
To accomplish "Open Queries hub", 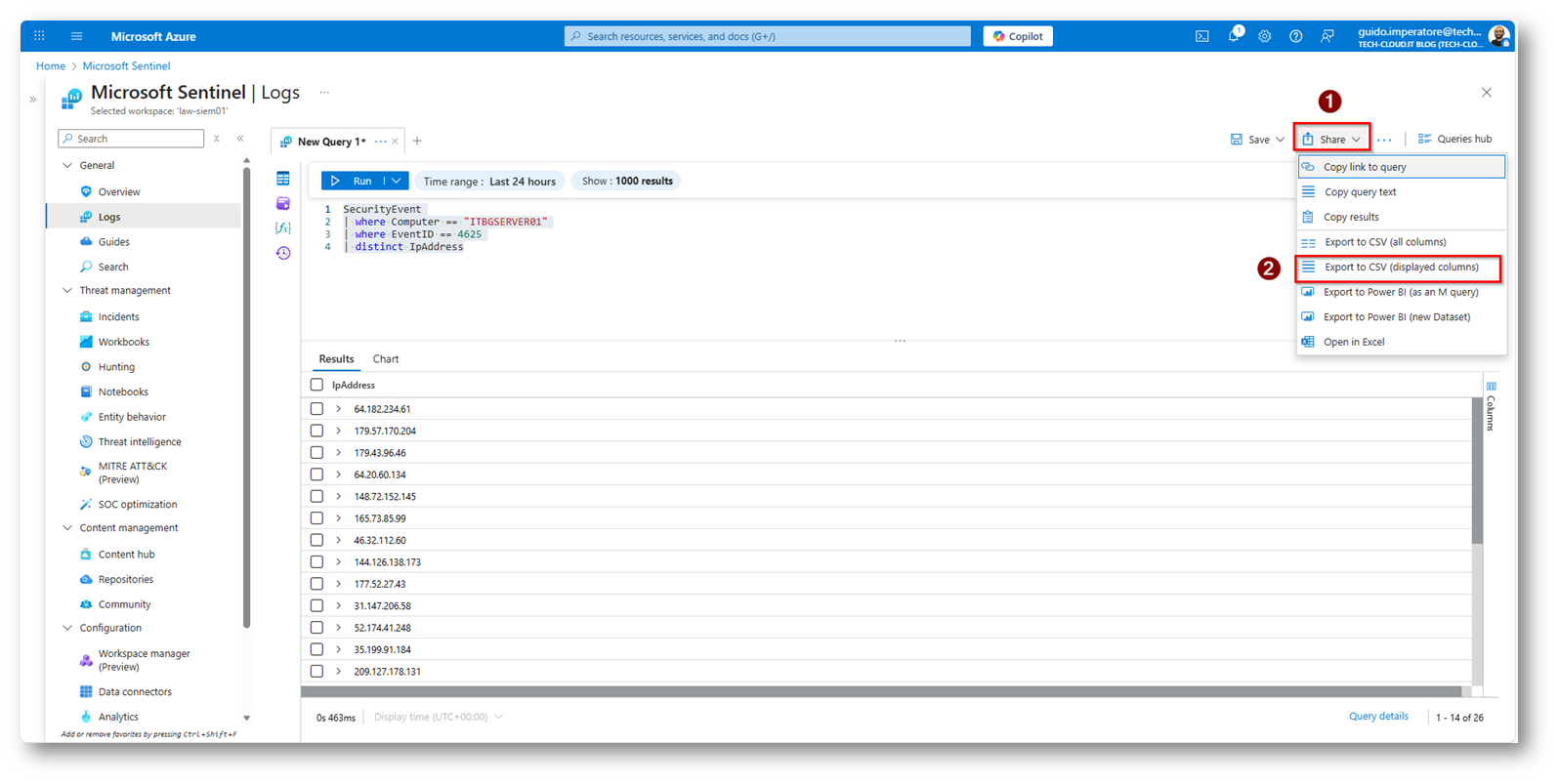I will coord(1454,139).
